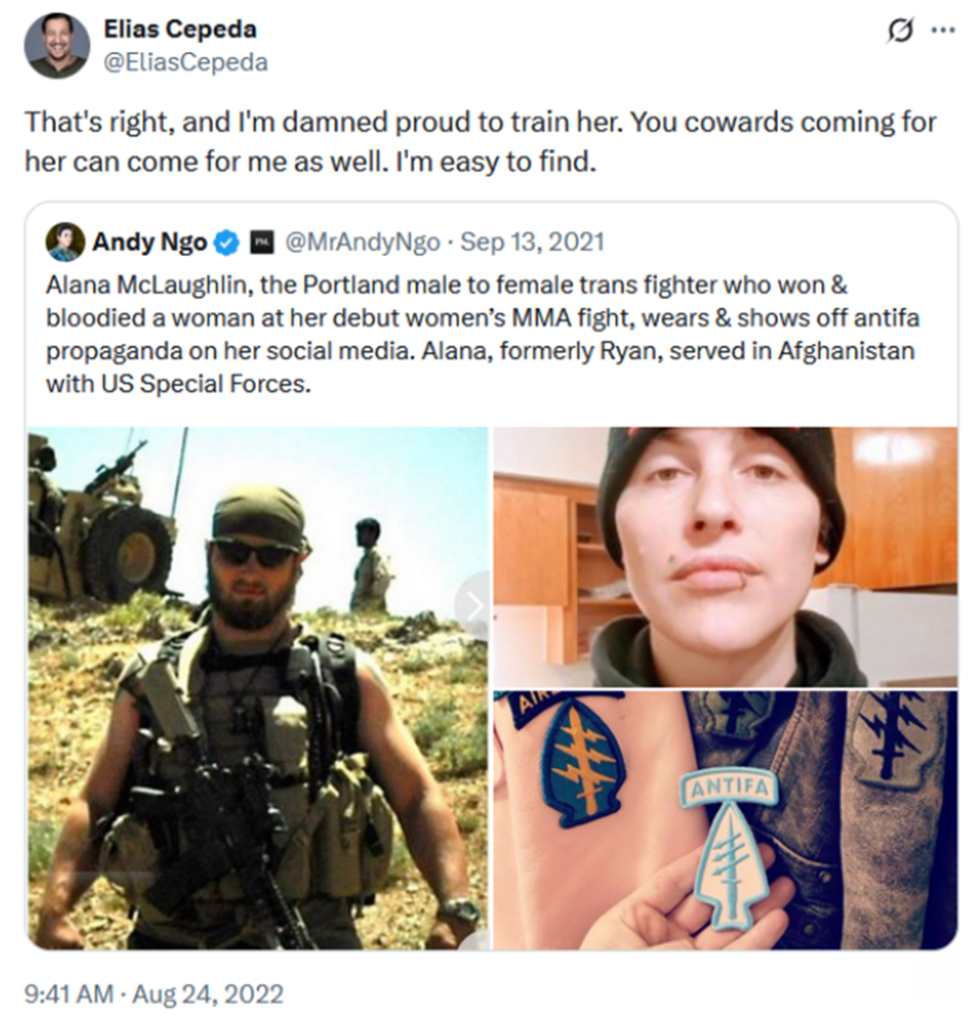This screenshot has height=1024, width=980.
Task: Click the @MrAndyNgo handle
Action: (363, 243)
